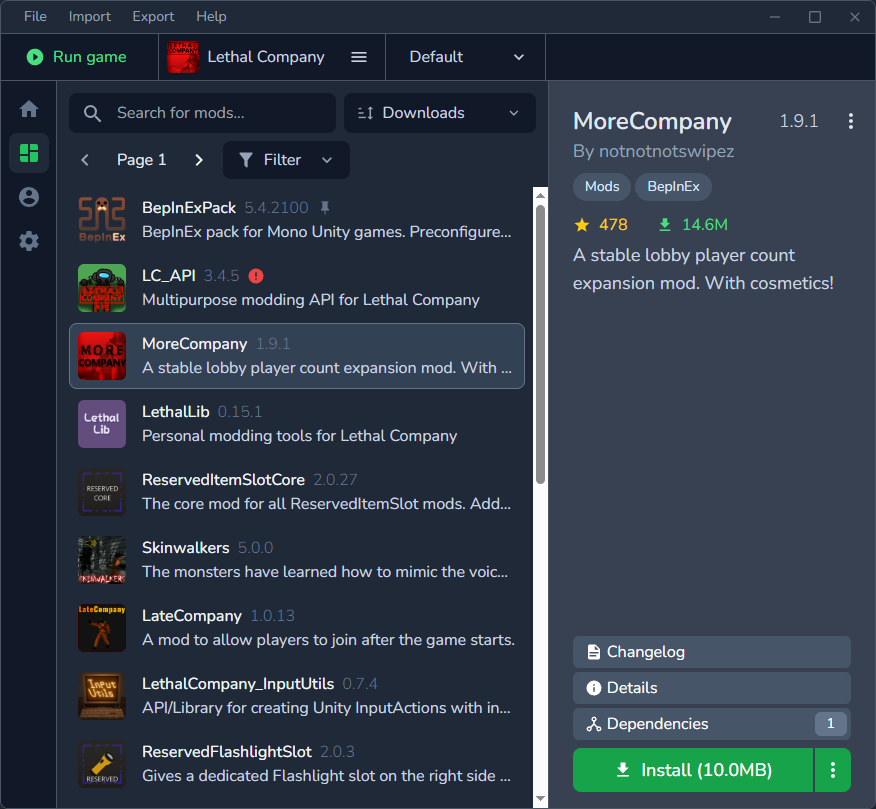Click the LateCompany mod thumbnail
The height and width of the screenshot is (809, 876).
[102, 628]
